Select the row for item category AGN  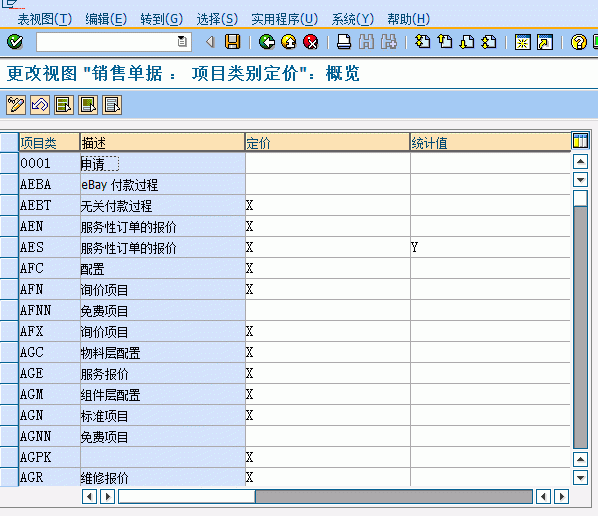tap(9, 415)
